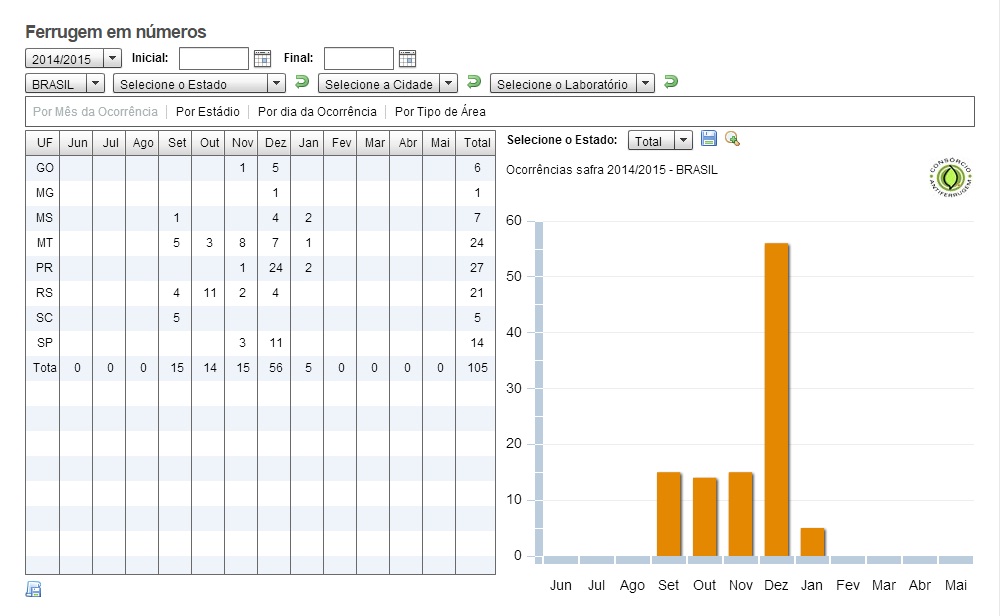Viewport: 1000px width, 616px height.
Task: Switch to Por Estádio tab
Action: point(208,112)
